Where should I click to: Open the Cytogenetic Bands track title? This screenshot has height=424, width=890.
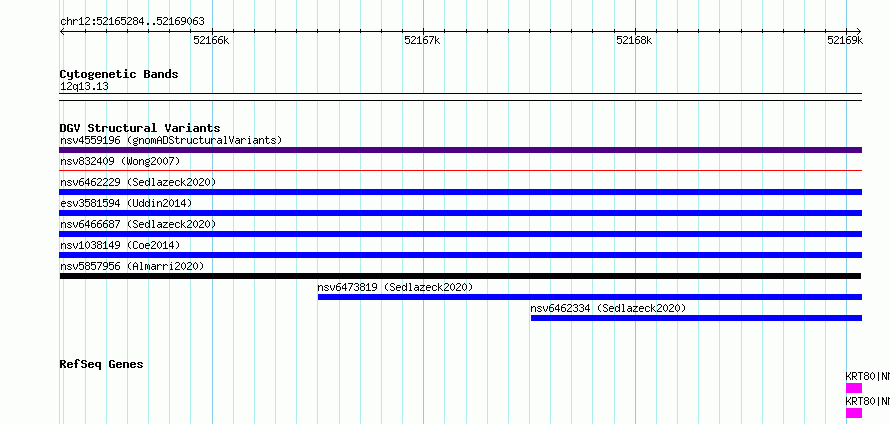click(x=119, y=74)
